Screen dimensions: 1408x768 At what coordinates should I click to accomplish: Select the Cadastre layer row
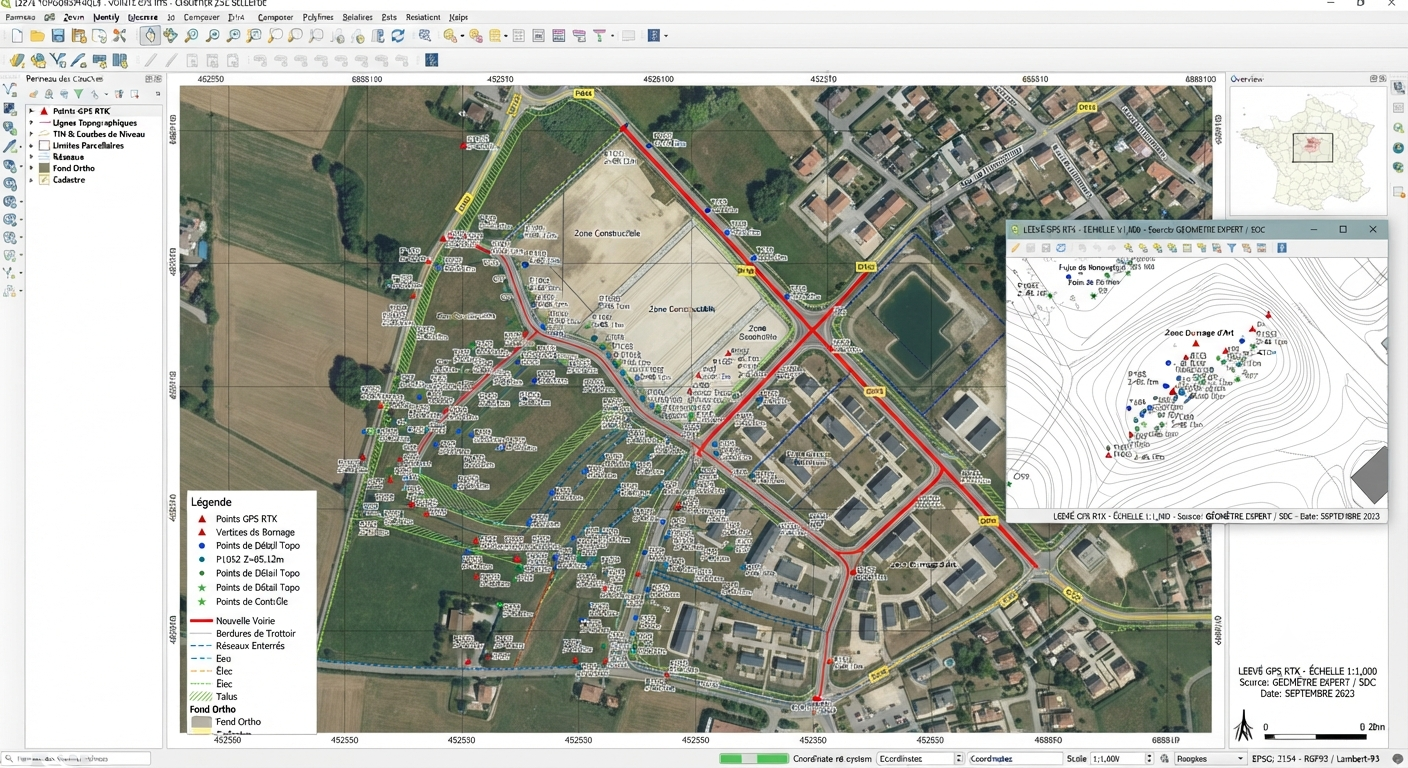click(93, 180)
